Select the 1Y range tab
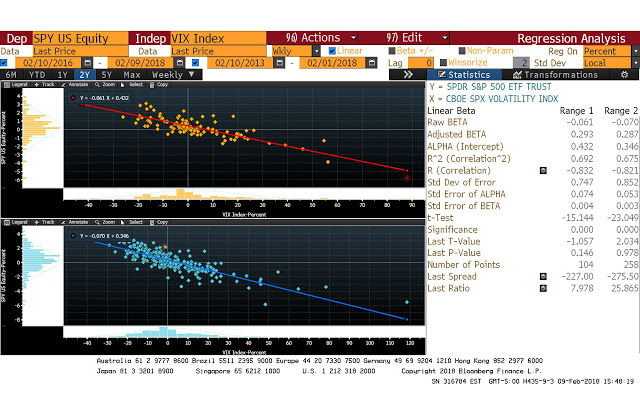The height and width of the screenshot is (394, 640). point(62,75)
